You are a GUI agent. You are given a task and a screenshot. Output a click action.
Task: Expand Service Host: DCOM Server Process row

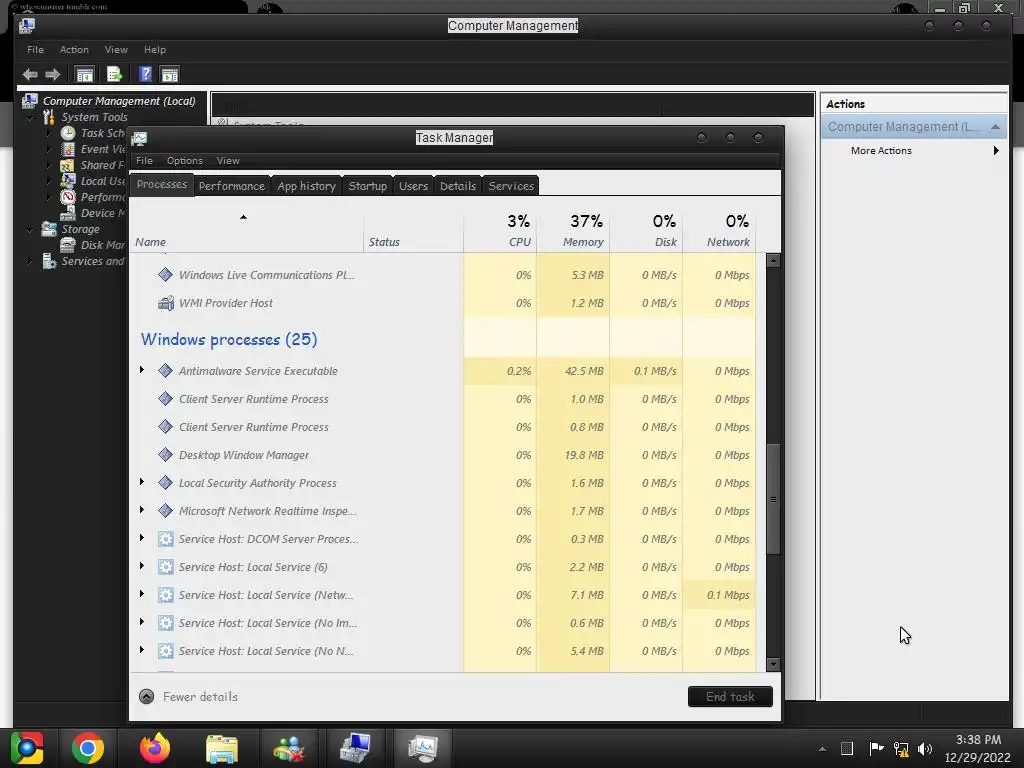[142, 538]
